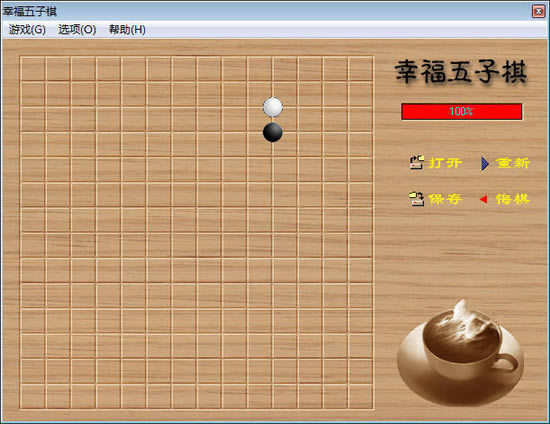Click the coffee cup picture
This screenshot has height=424, width=550.
(461, 352)
